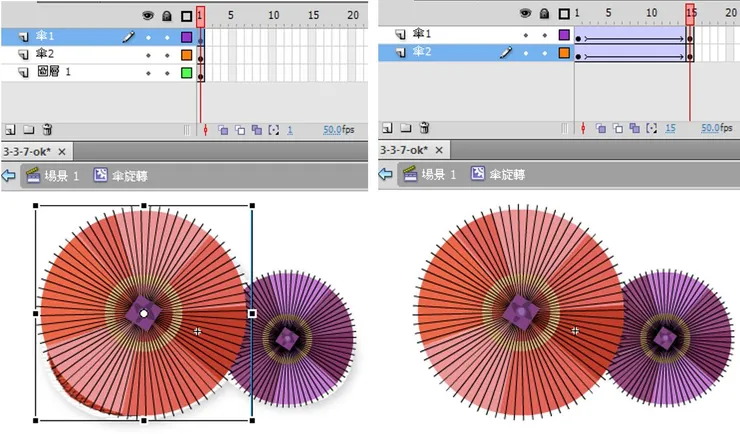Toggle visibility dot of 傘1 in three-layer timeline

pos(148,37)
